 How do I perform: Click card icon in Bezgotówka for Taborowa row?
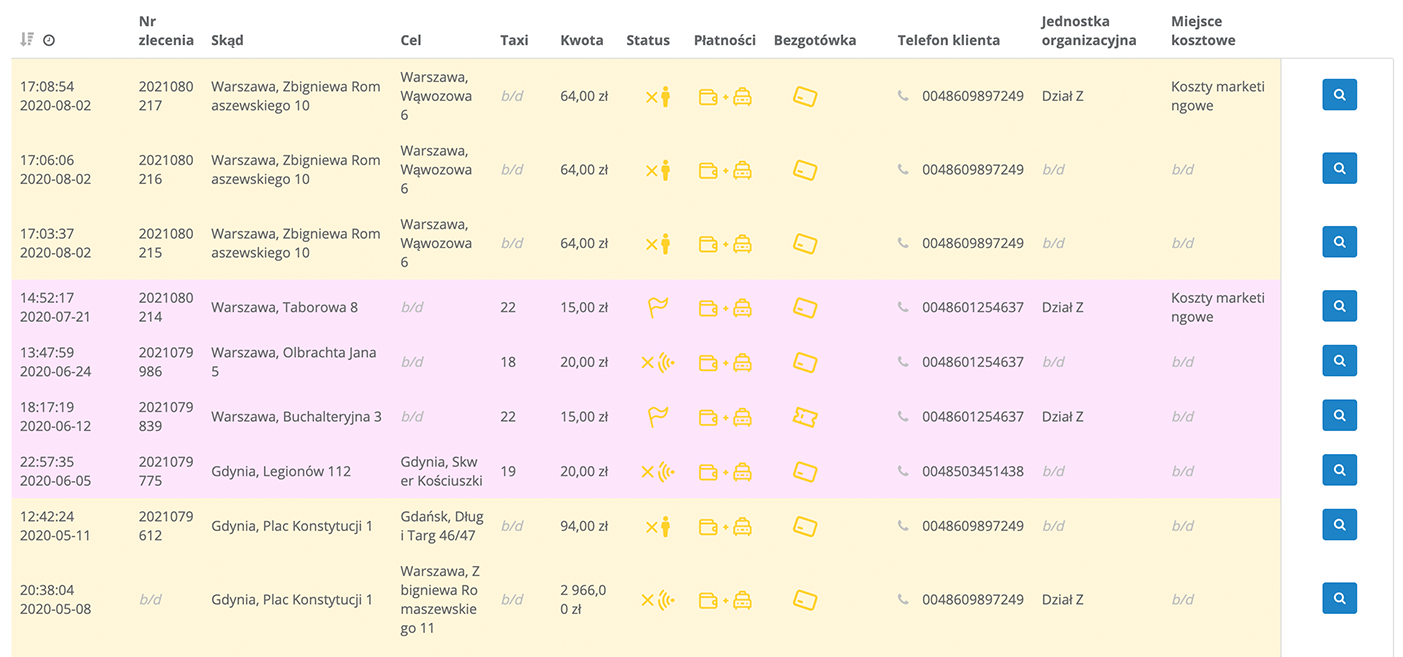click(x=805, y=308)
